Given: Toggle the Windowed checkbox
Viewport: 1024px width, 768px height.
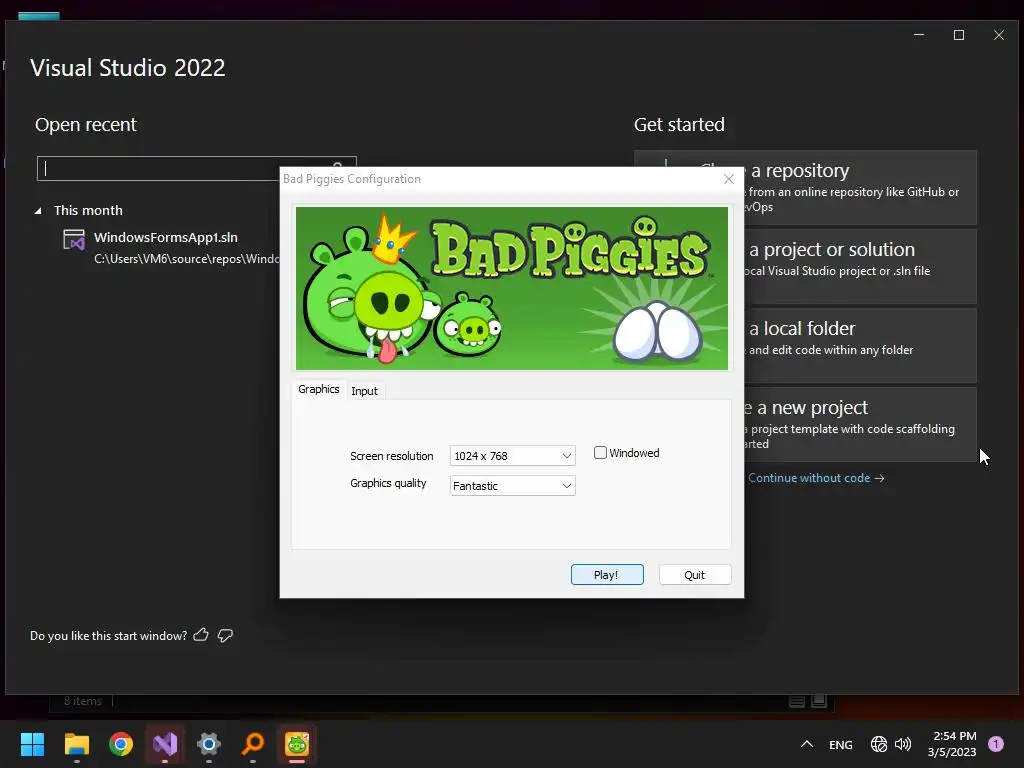Looking at the screenshot, I should click(x=600, y=453).
